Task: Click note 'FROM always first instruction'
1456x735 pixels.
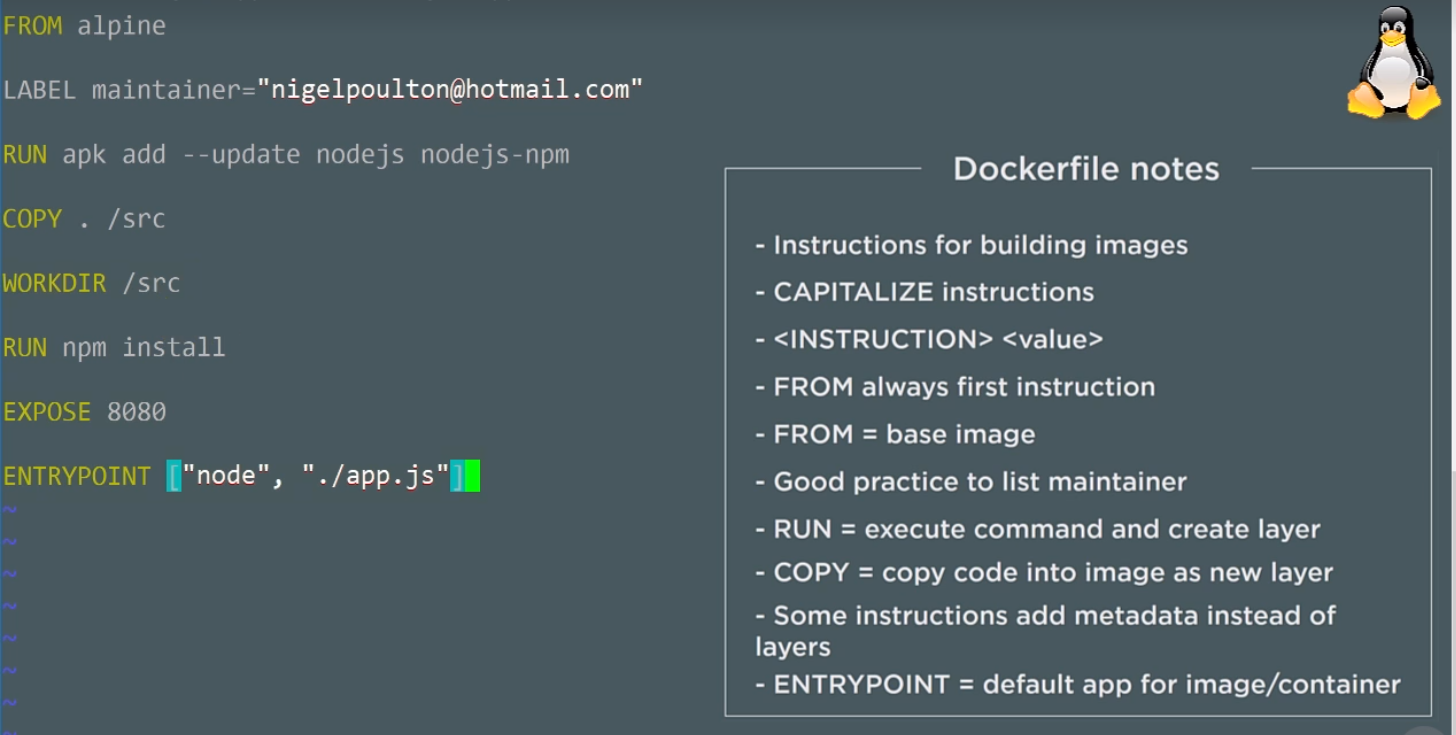Action: 955,387
